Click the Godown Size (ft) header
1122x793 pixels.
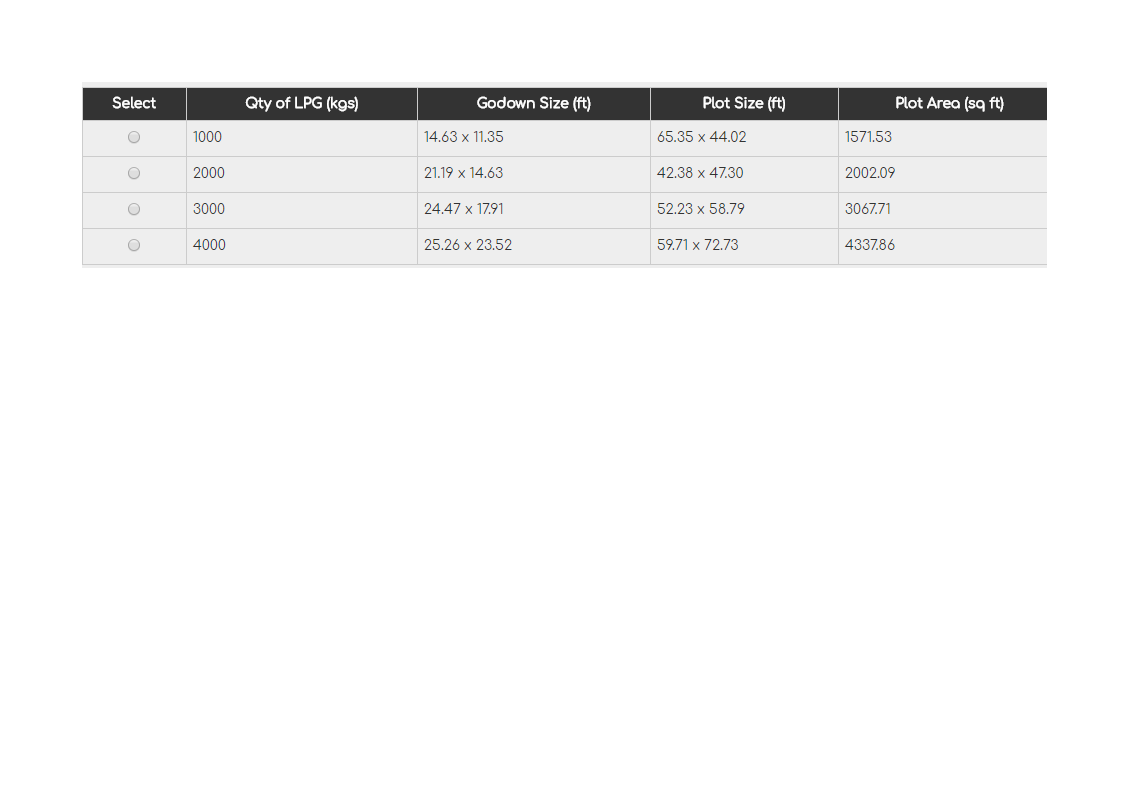[534, 104]
